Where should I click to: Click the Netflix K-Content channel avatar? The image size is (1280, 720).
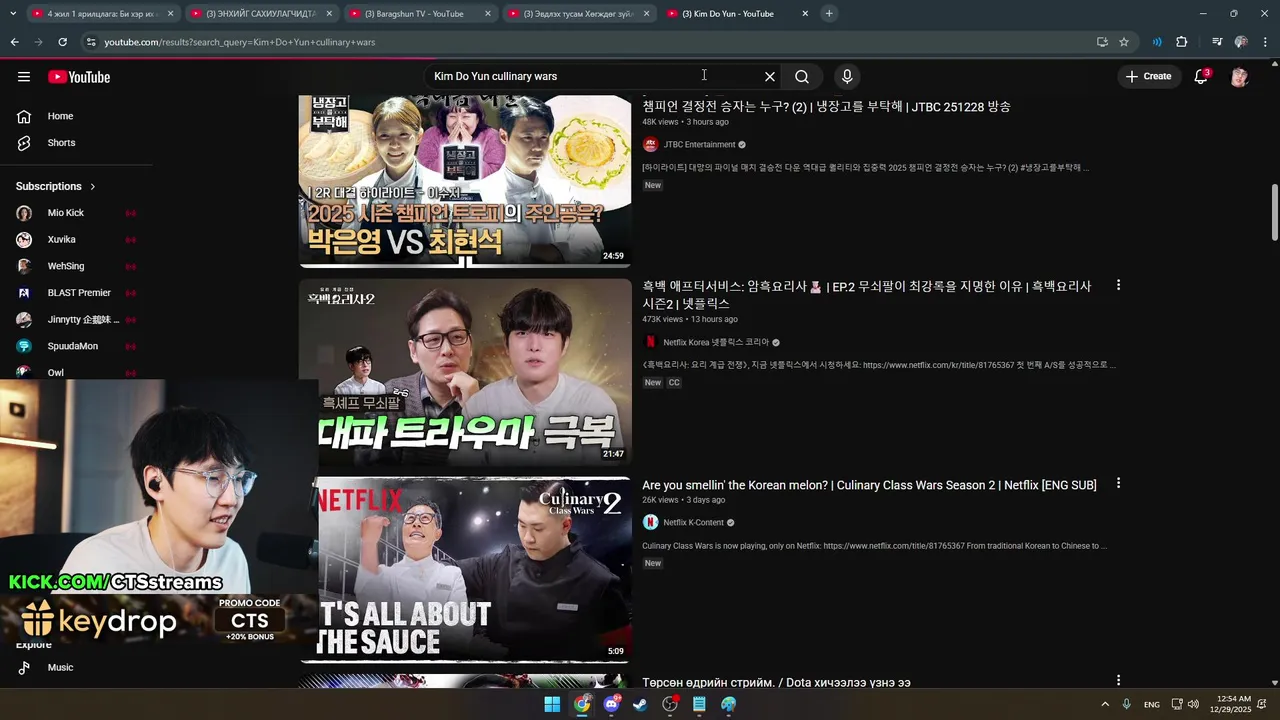click(x=650, y=522)
